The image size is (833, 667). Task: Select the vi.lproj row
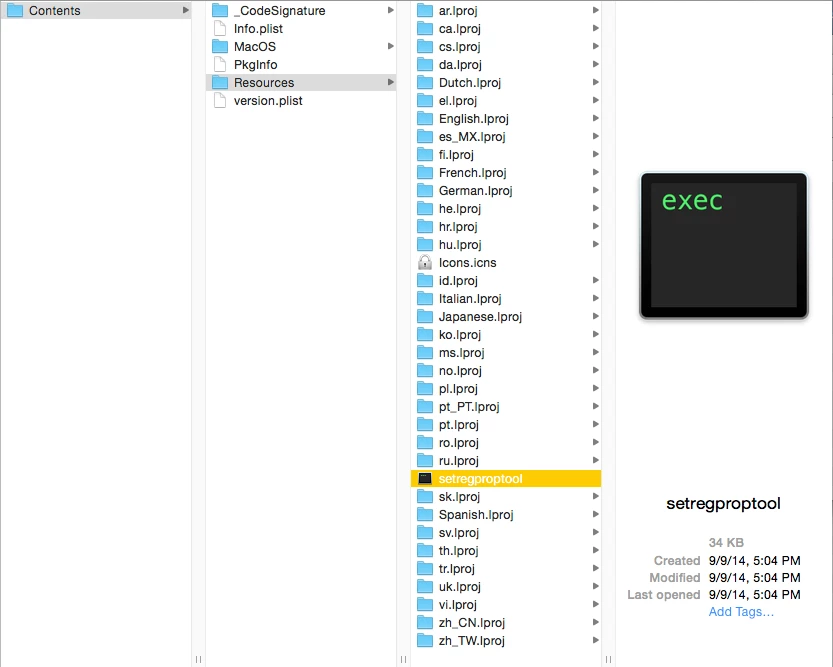click(506, 605)
